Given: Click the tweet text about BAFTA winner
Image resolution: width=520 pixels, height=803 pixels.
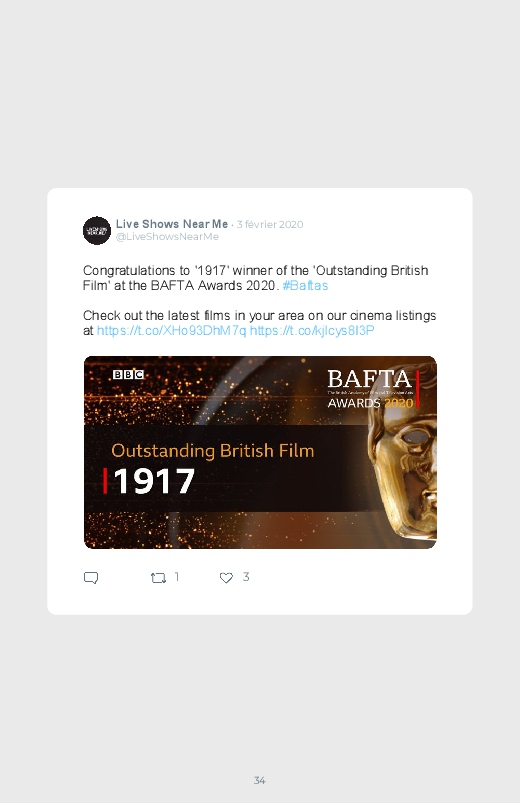Looking at the screenshot, I should (x=256, y=278).
